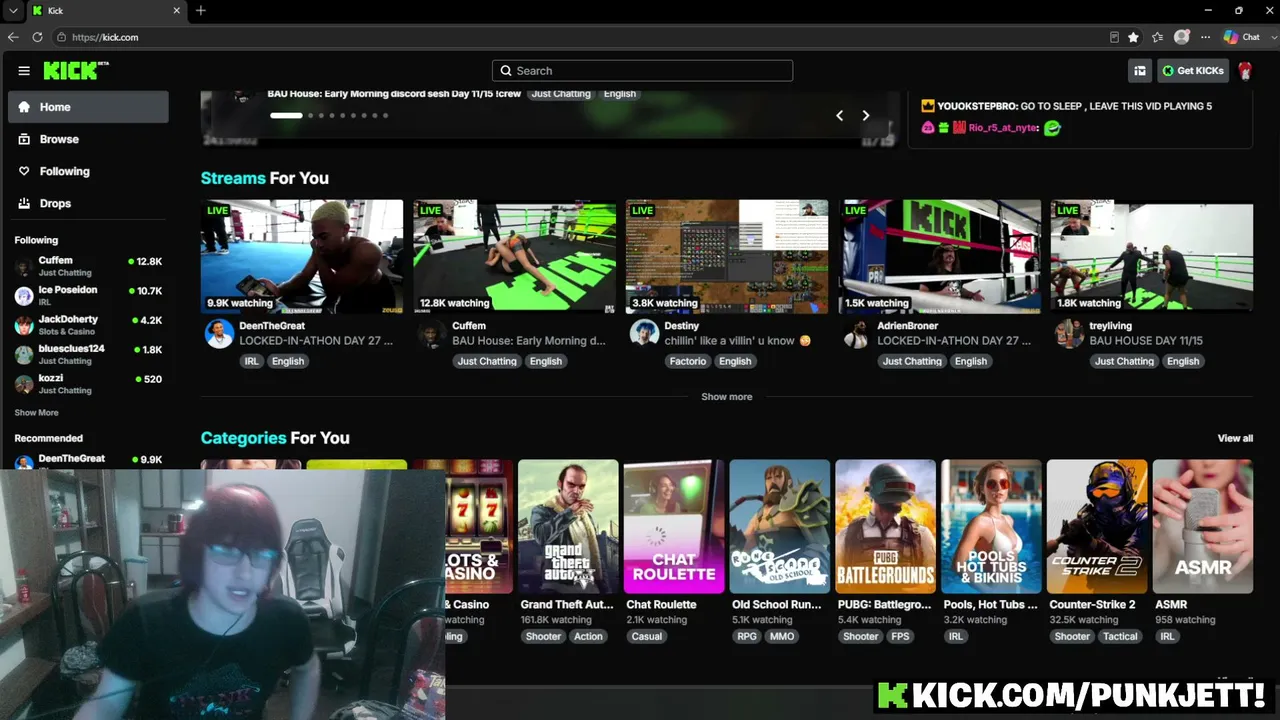This screenshot has height=720, width=1280.
Task: Click Show More under Following list
Action: click(x=36, y=413)
